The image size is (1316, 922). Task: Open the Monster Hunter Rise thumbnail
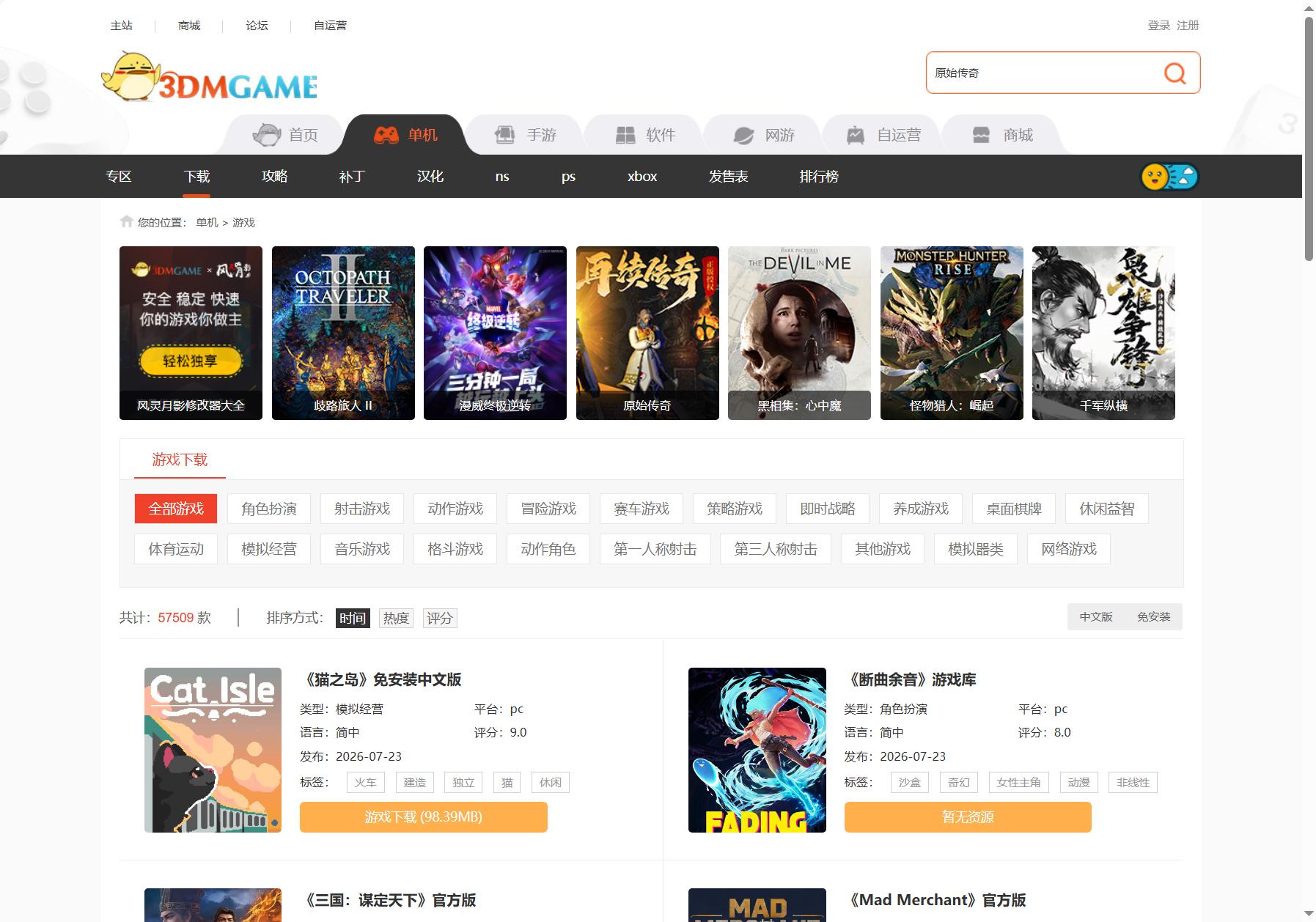click(952, 333)
